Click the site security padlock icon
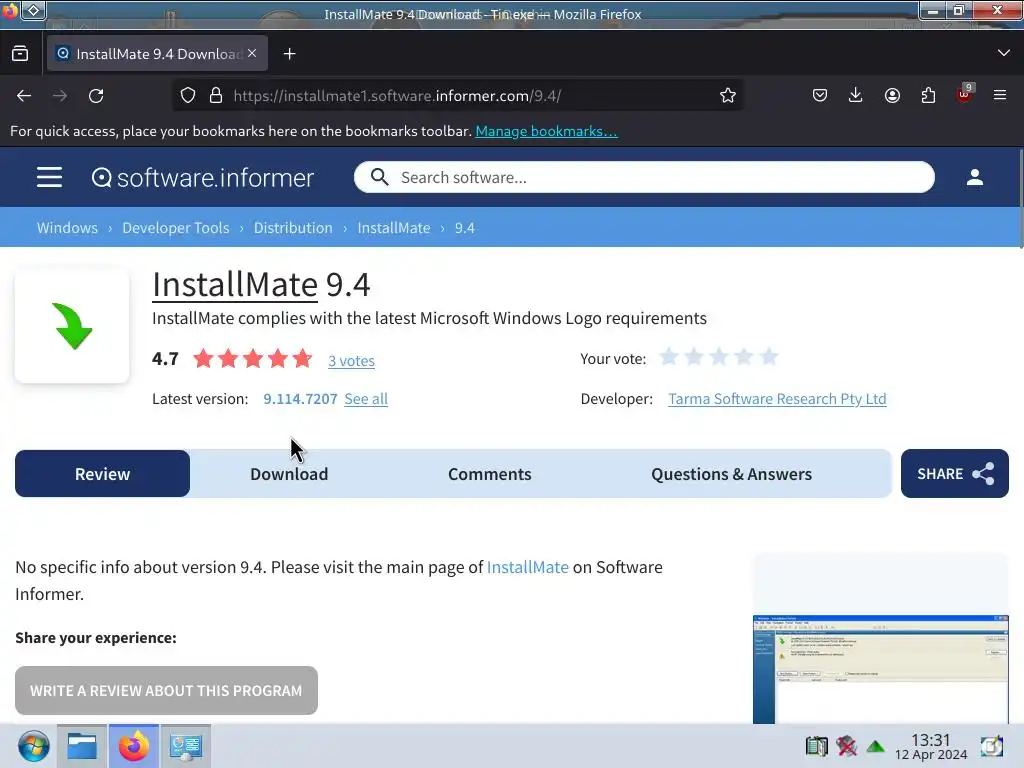Screen dimensions: 1024x768 point(216,96)
